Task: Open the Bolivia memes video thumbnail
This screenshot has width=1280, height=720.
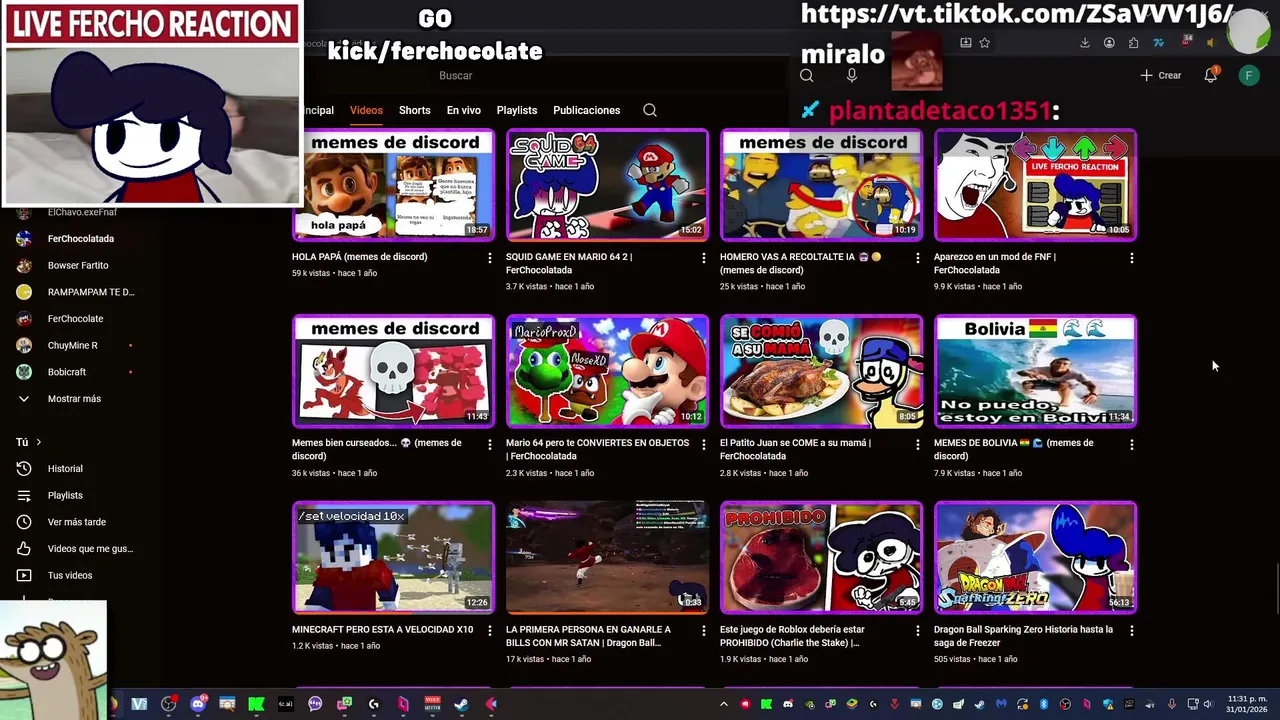Action: [1035, 371]
